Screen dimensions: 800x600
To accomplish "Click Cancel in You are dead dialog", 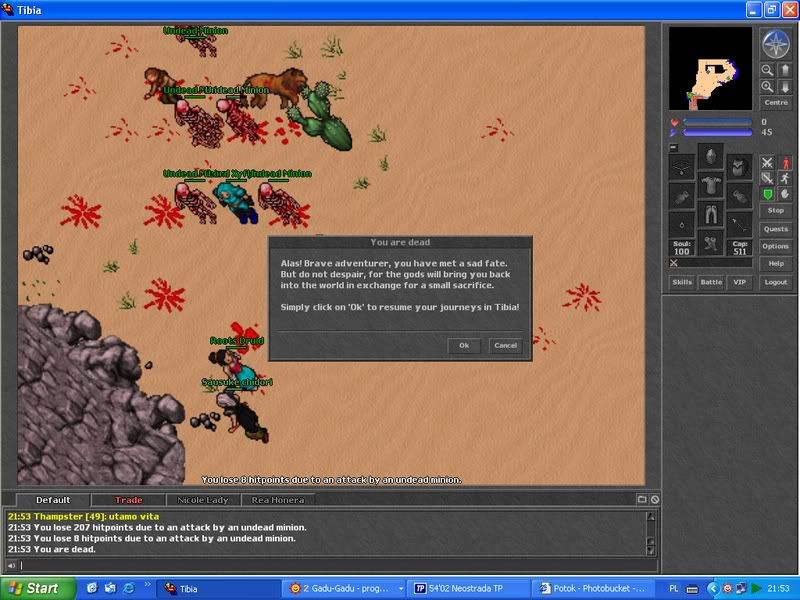I will click(x=505, y=345).
